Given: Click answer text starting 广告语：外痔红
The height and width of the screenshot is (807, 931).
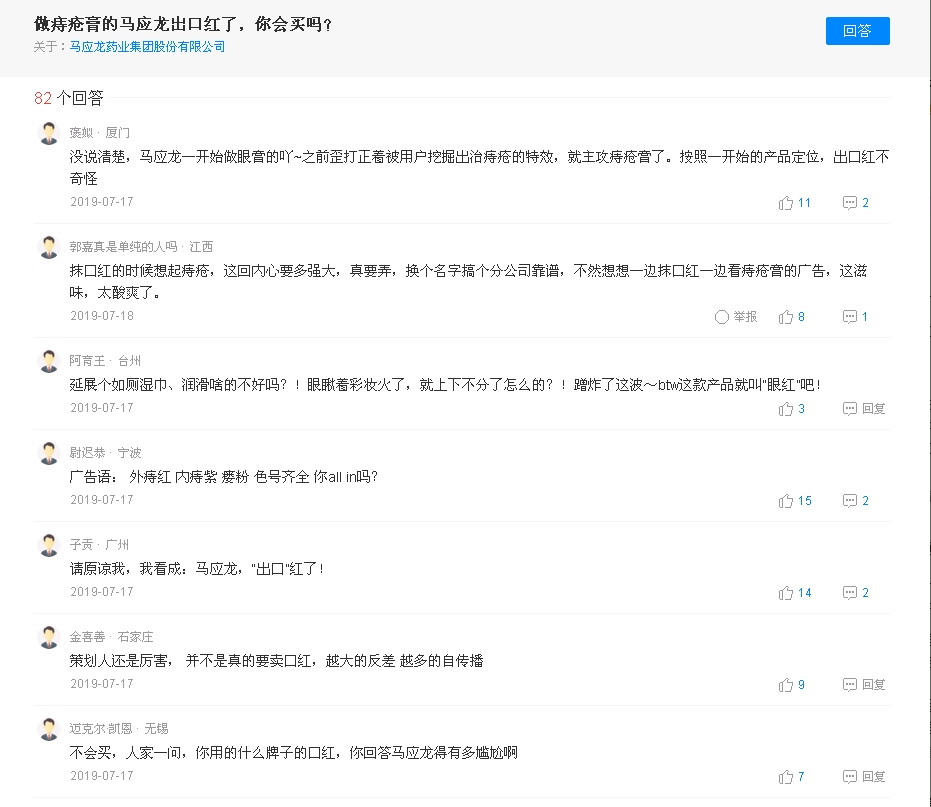Looking at the screenshot, I should [x=224, y=477].
